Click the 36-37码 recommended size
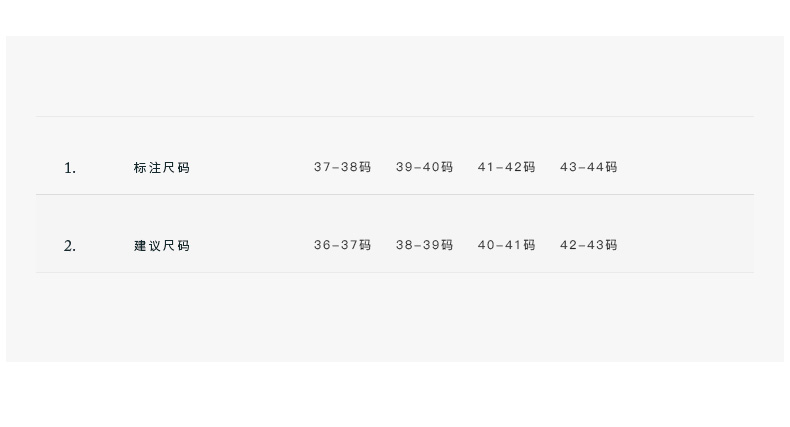The image size is (790, 427). point(342,245)
